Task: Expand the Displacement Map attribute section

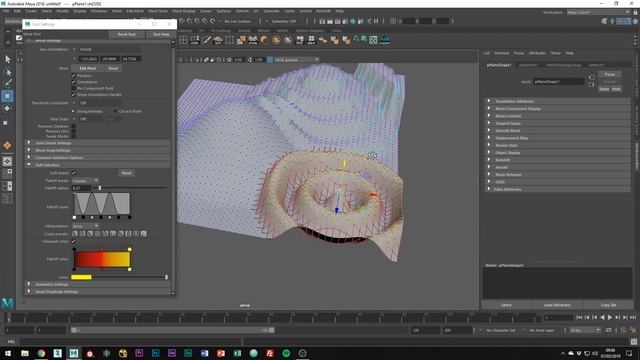Action: pos(558,138)
